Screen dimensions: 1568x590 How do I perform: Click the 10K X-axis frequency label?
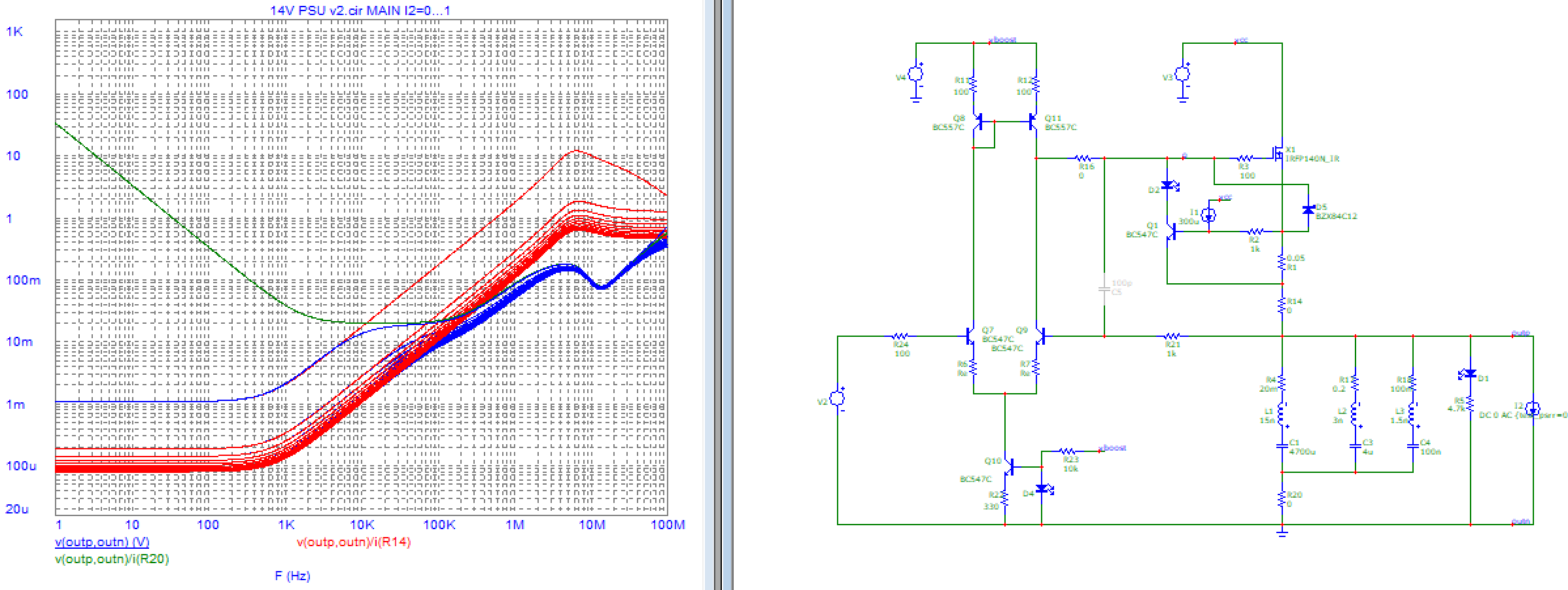pos(362,525)
